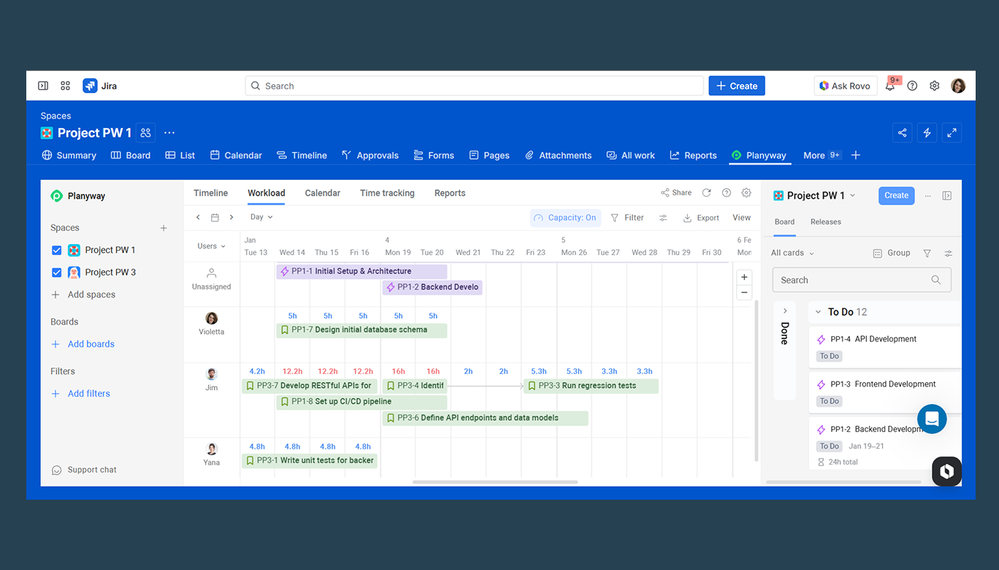Viewport: 999px width, 570px height.
Task: Open the Planyway Reports tab
Action: tap(450, 193)
